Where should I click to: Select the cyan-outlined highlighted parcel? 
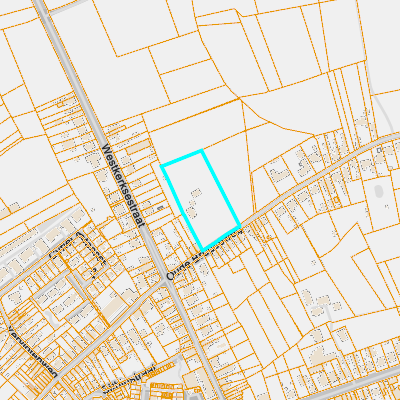coord(201,201)
